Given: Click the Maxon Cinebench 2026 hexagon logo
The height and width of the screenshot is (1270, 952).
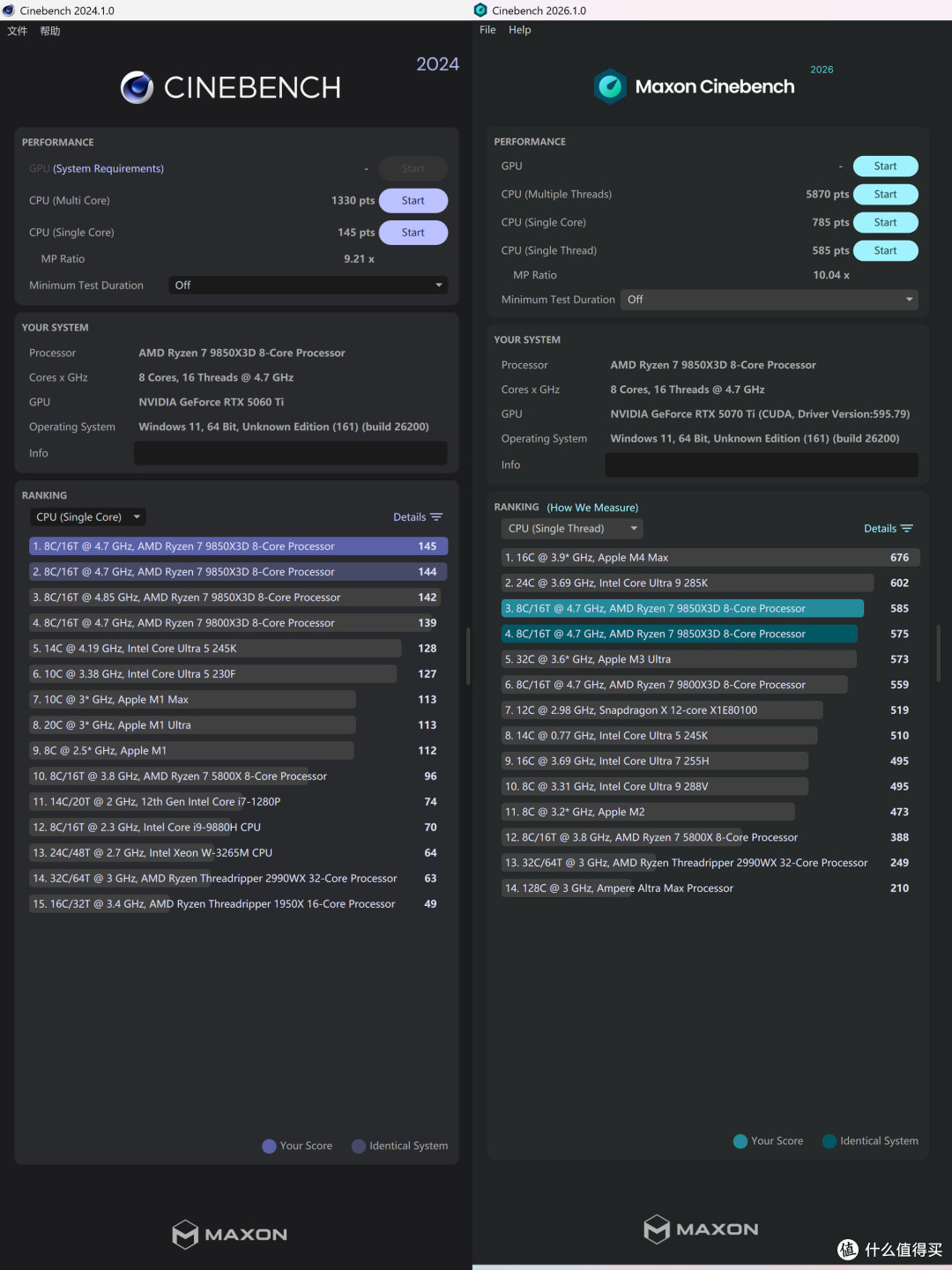Looking at the screenshot, I should pos(610,86).
